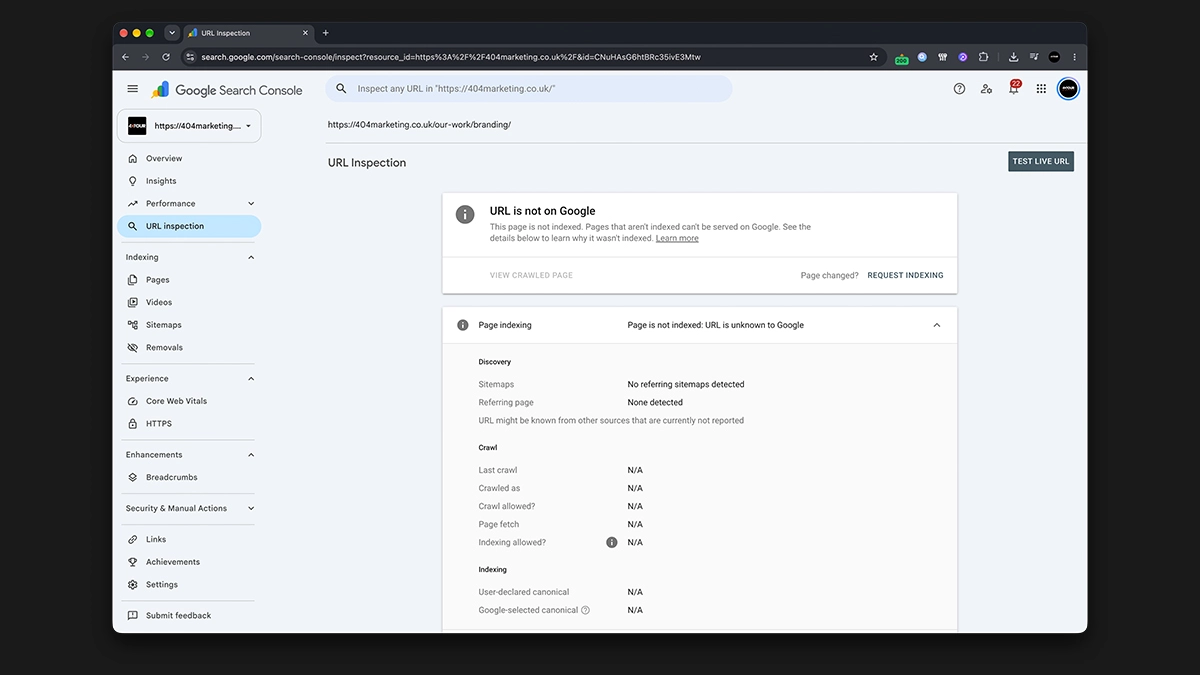Click the site info icon in address bar
This screenshot has width=1200, height=675.
tap(190, 57)
